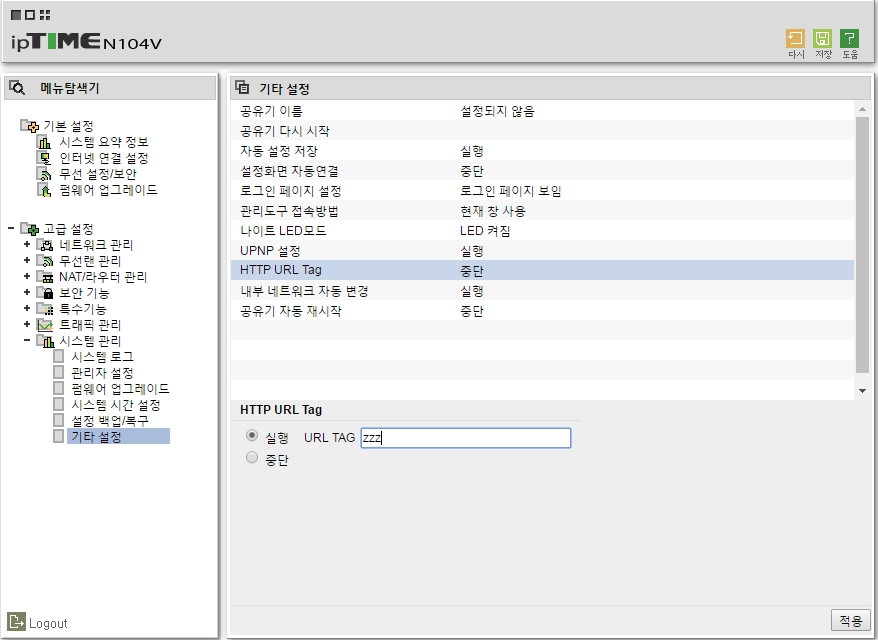This screenshot has width=878, height=640.
Task: Click the URL TAG input field
Action: [465, 438]
